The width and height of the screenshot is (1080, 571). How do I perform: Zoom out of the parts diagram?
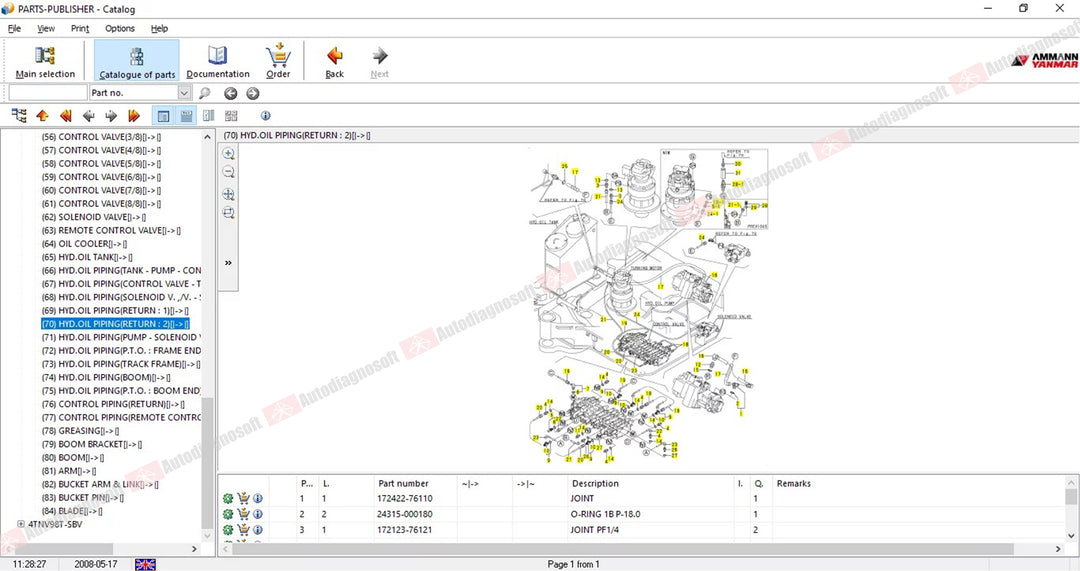229,172
